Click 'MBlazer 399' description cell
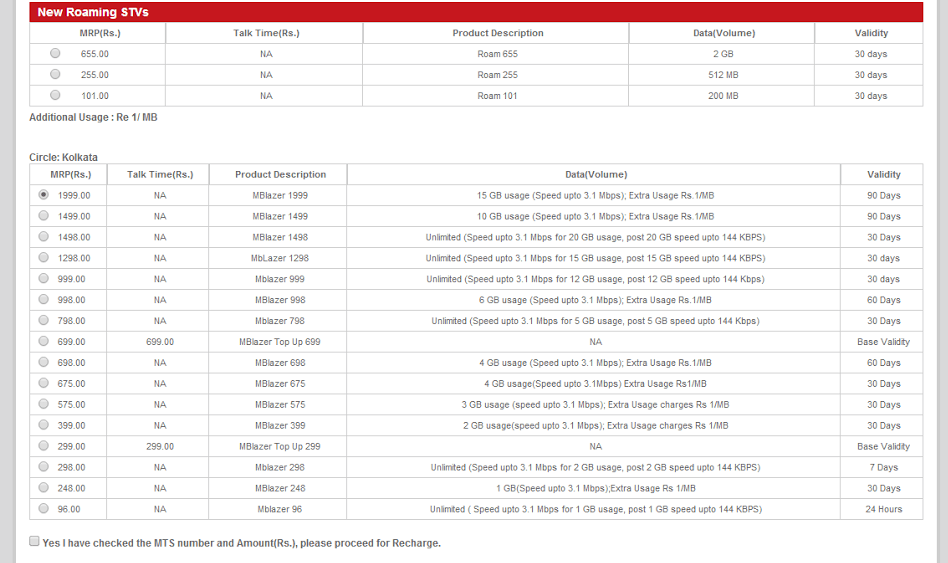Screen dimensions: 948x563 (x=280, y=425)
